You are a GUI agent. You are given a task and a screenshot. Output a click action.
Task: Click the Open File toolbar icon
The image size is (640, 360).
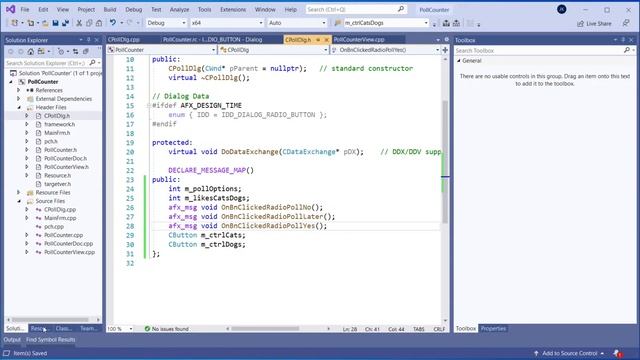[x=45, y=23]
